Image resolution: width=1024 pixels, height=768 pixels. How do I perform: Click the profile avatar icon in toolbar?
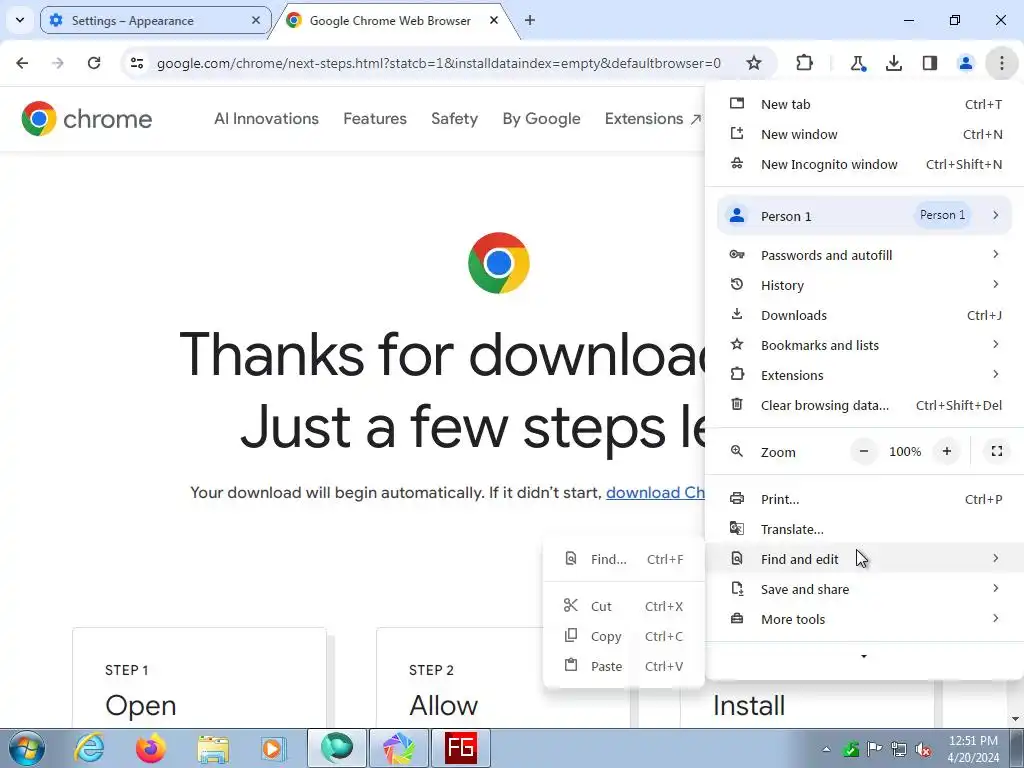[x=965, y=63]
